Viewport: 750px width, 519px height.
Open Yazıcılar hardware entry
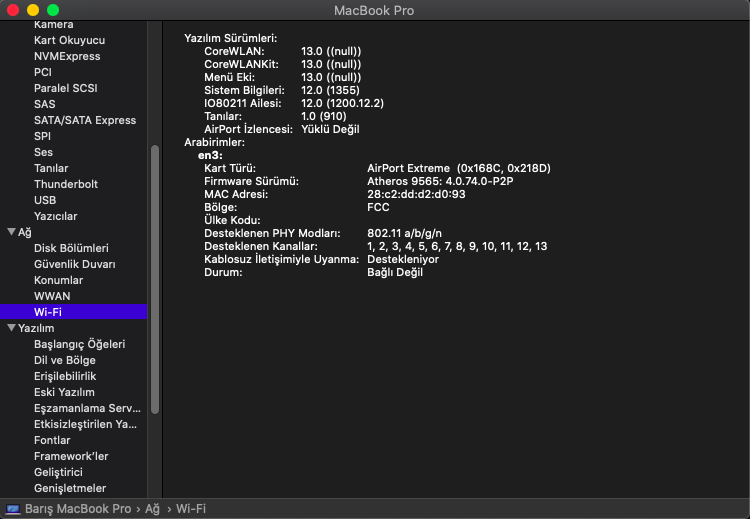point(55,216)
